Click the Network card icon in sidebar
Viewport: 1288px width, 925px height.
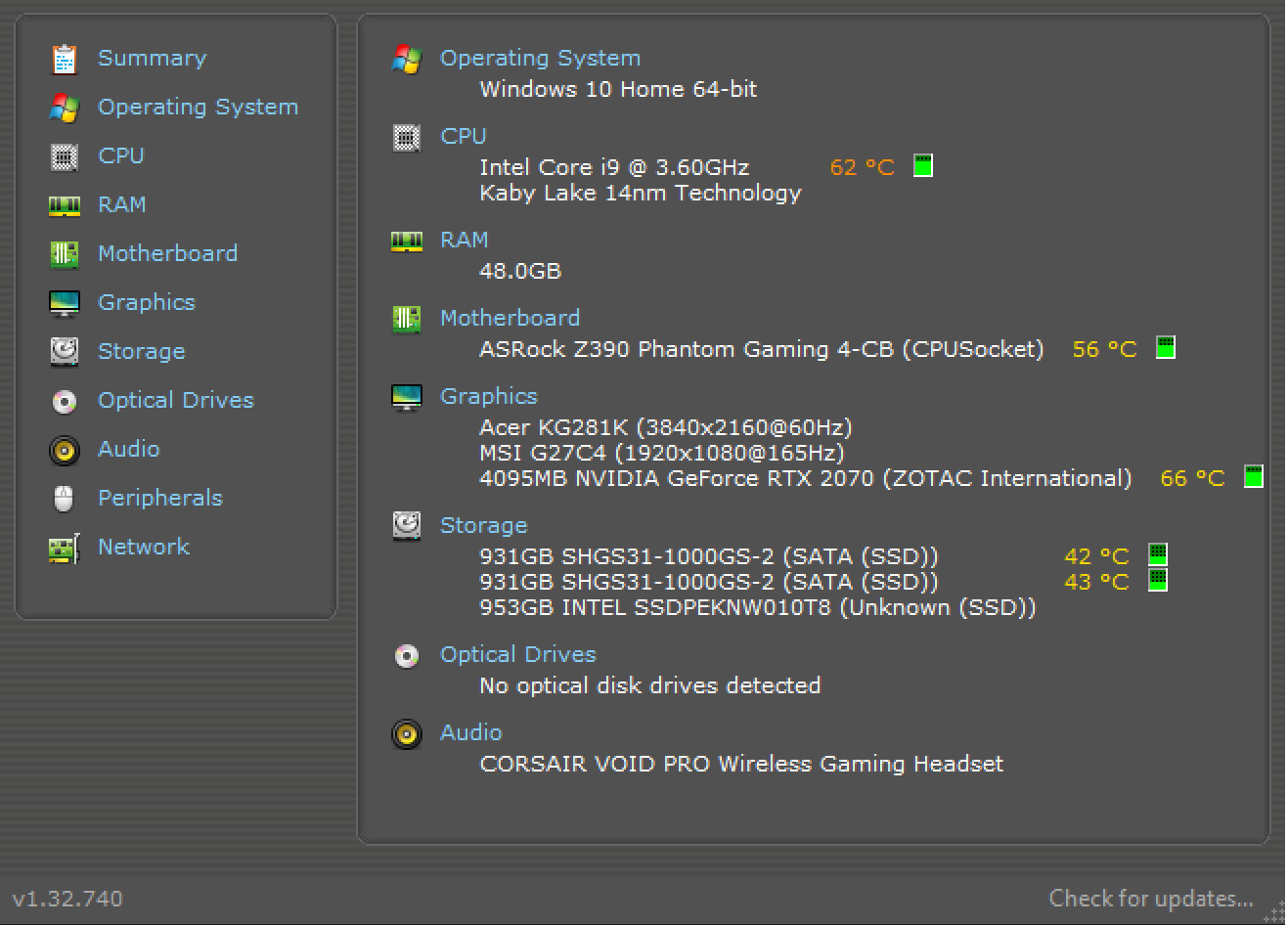(x=65, y=548)
